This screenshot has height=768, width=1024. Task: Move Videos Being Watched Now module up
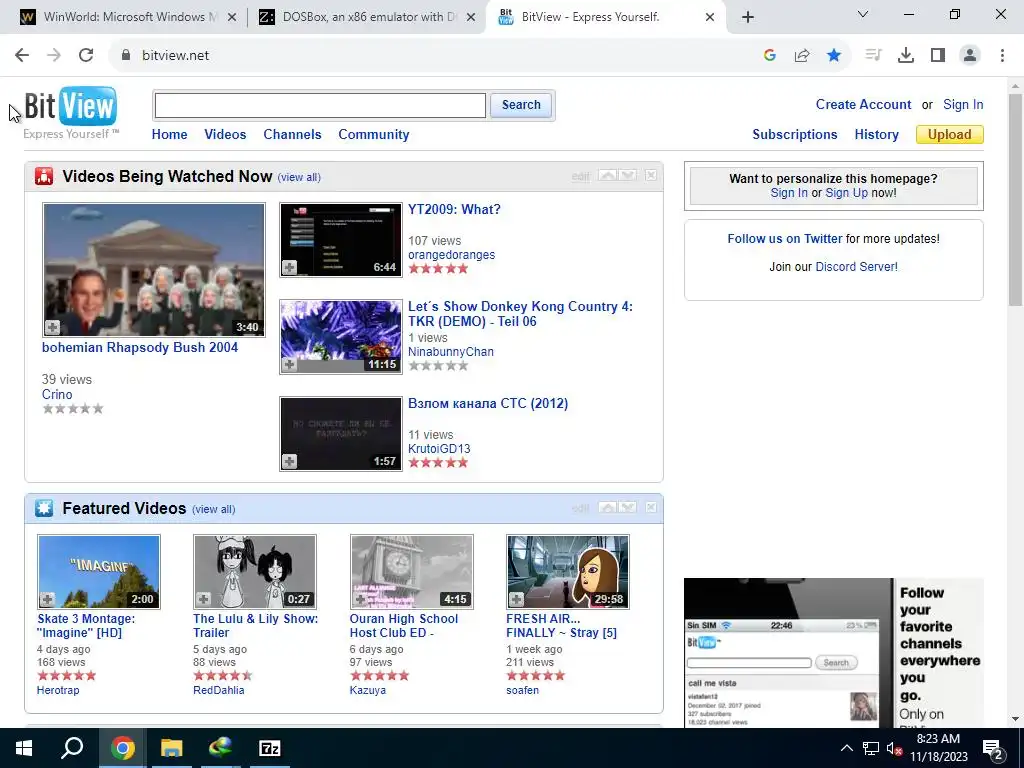tap(607, 175)
